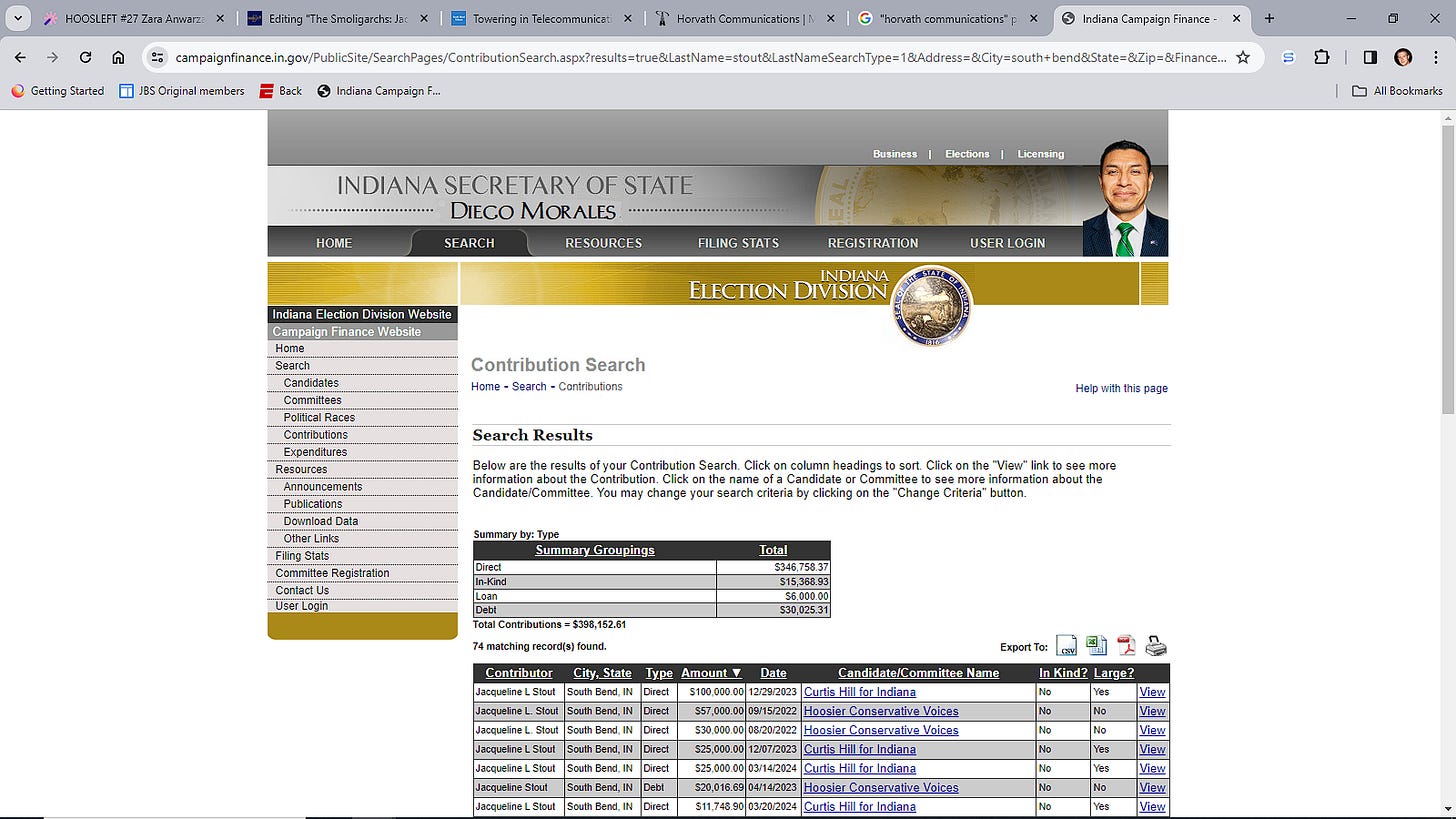
Task: Reload the page
Action: pyautogui.click(x=85, y=57)
